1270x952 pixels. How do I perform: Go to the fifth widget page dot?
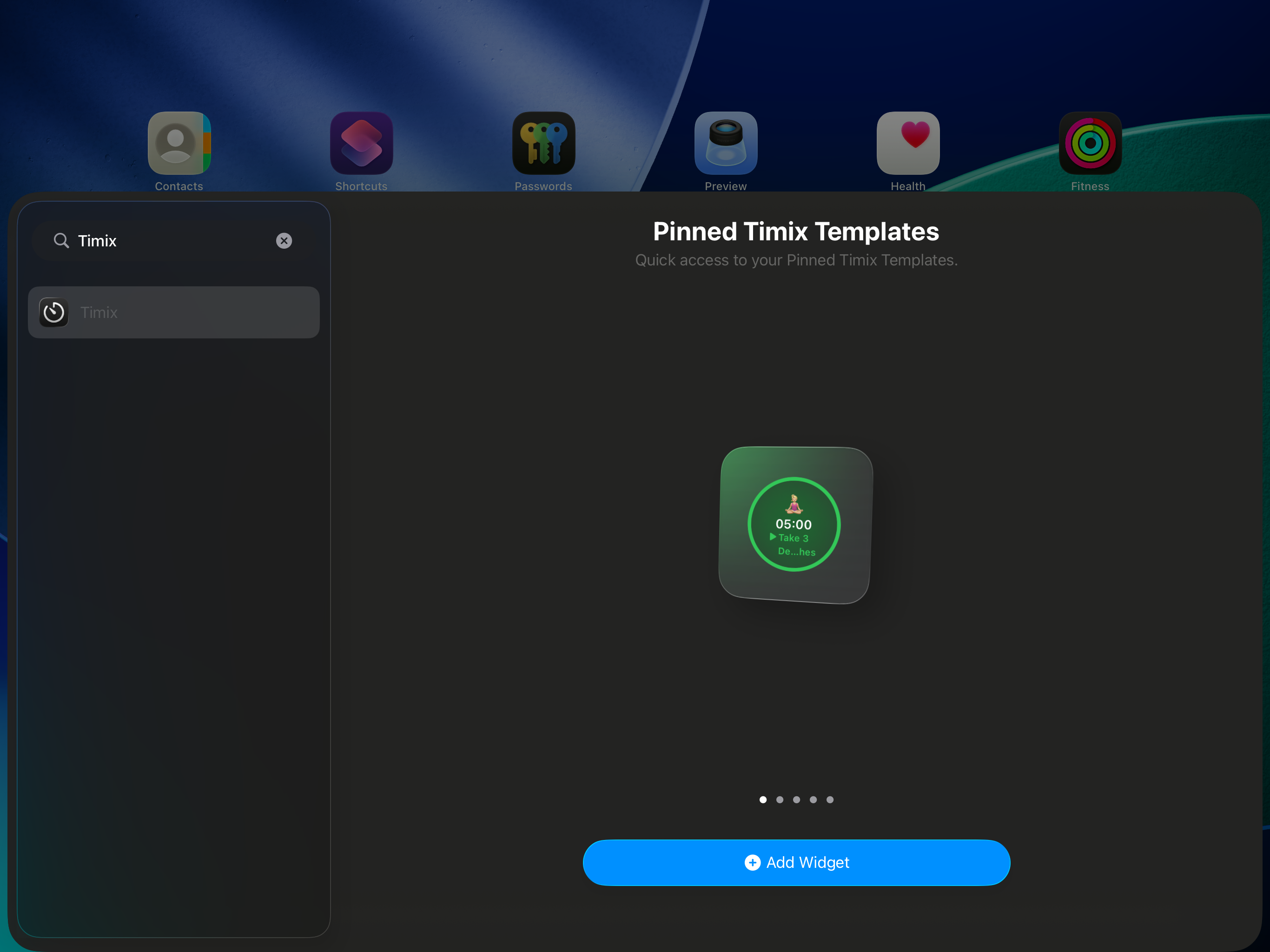[830, 799]
